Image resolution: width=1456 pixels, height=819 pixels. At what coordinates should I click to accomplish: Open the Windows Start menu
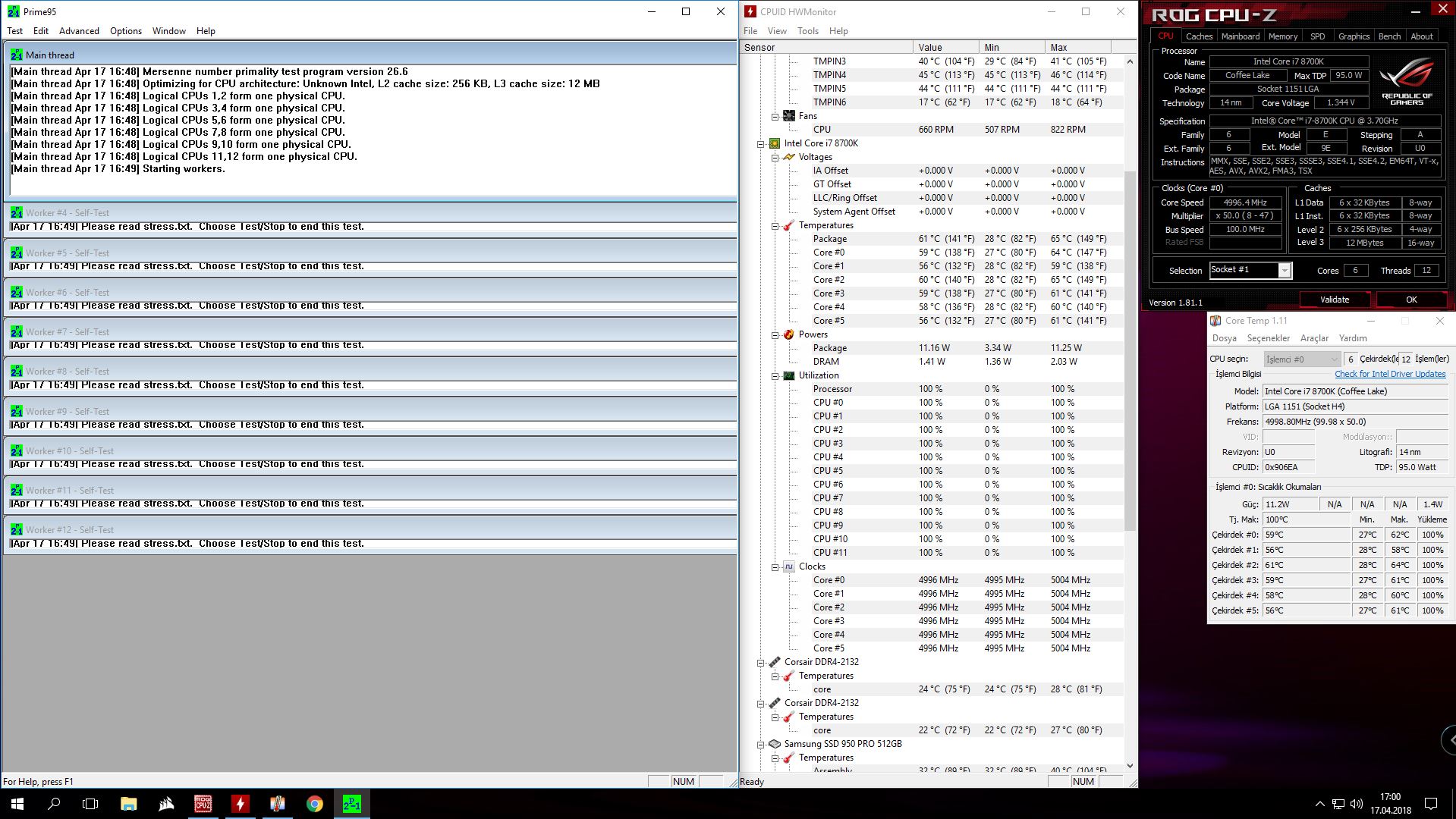[x=17, y=804]
